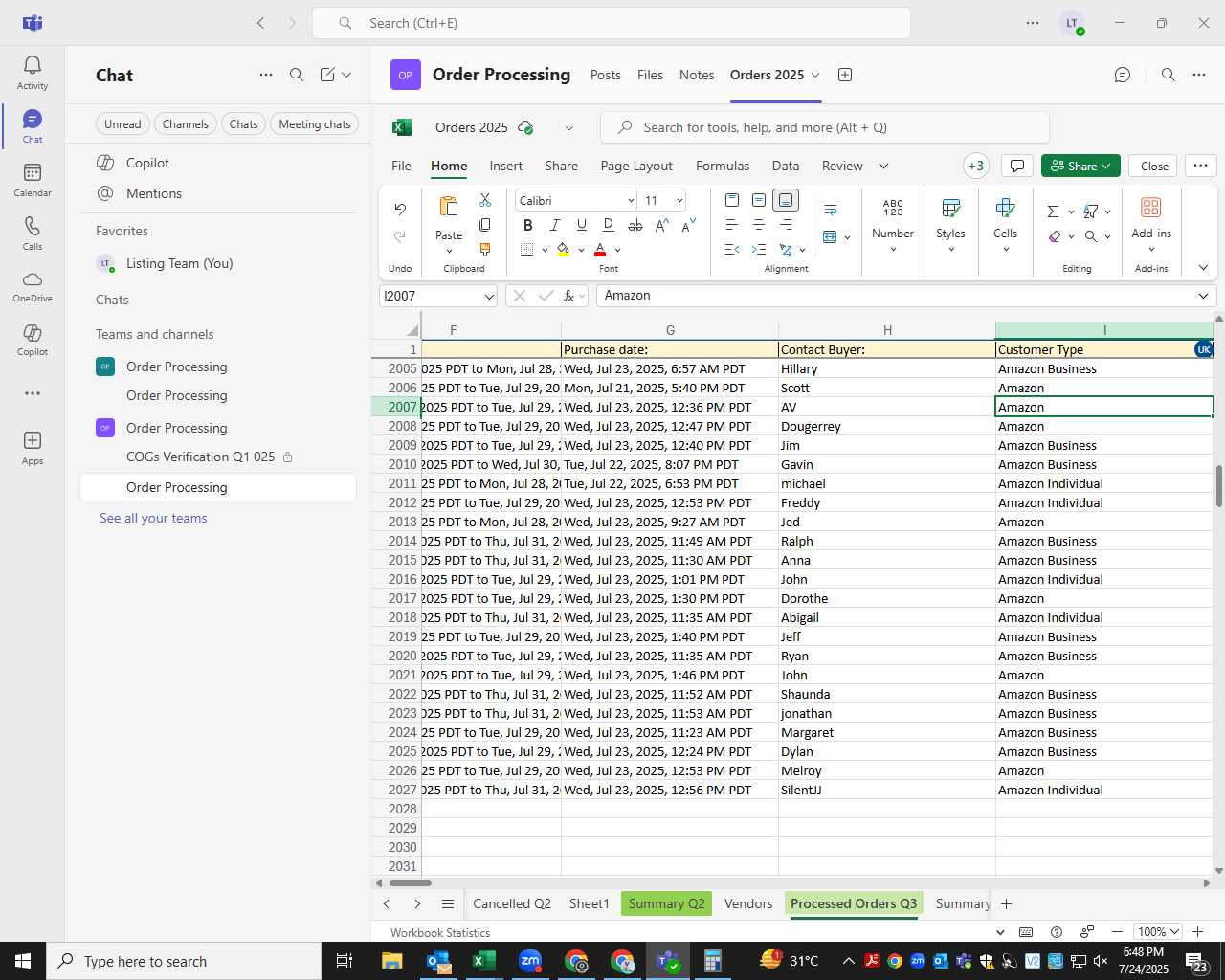The image size is (1225, 980).
Task: Search chats using magnifier in Chat pane
Action: (x=297, y=75)
